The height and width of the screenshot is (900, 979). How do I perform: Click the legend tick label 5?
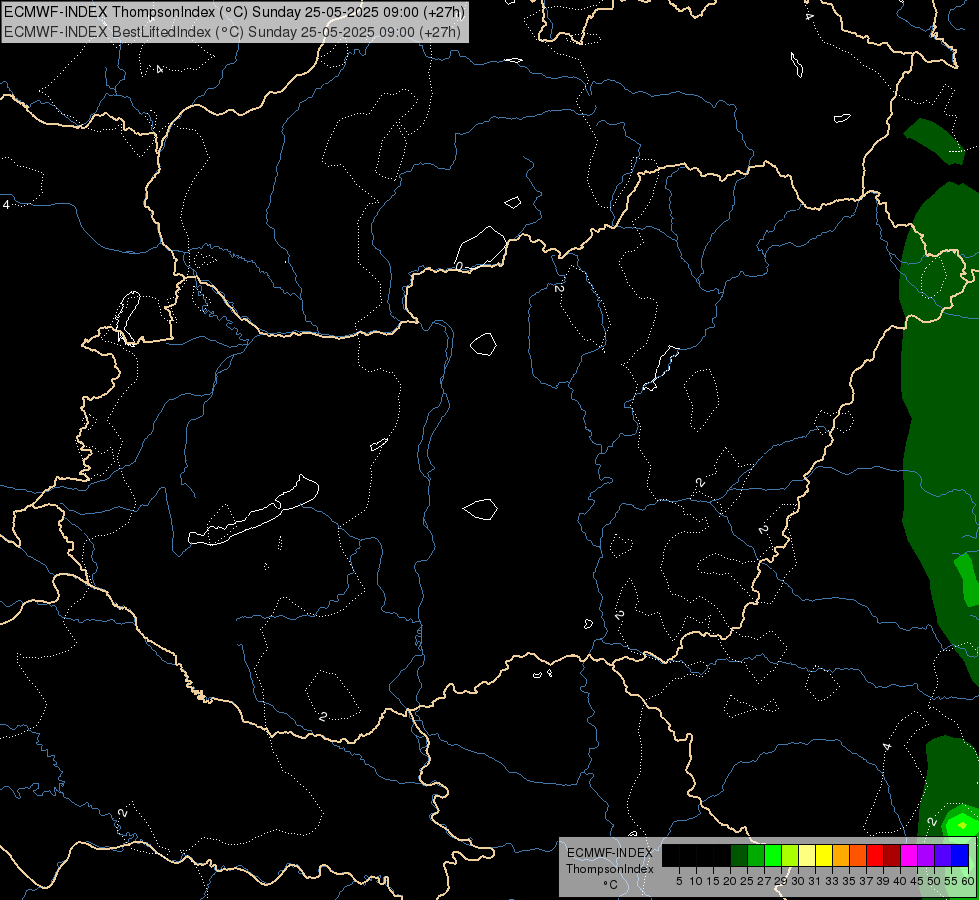(x=679, y=881)
